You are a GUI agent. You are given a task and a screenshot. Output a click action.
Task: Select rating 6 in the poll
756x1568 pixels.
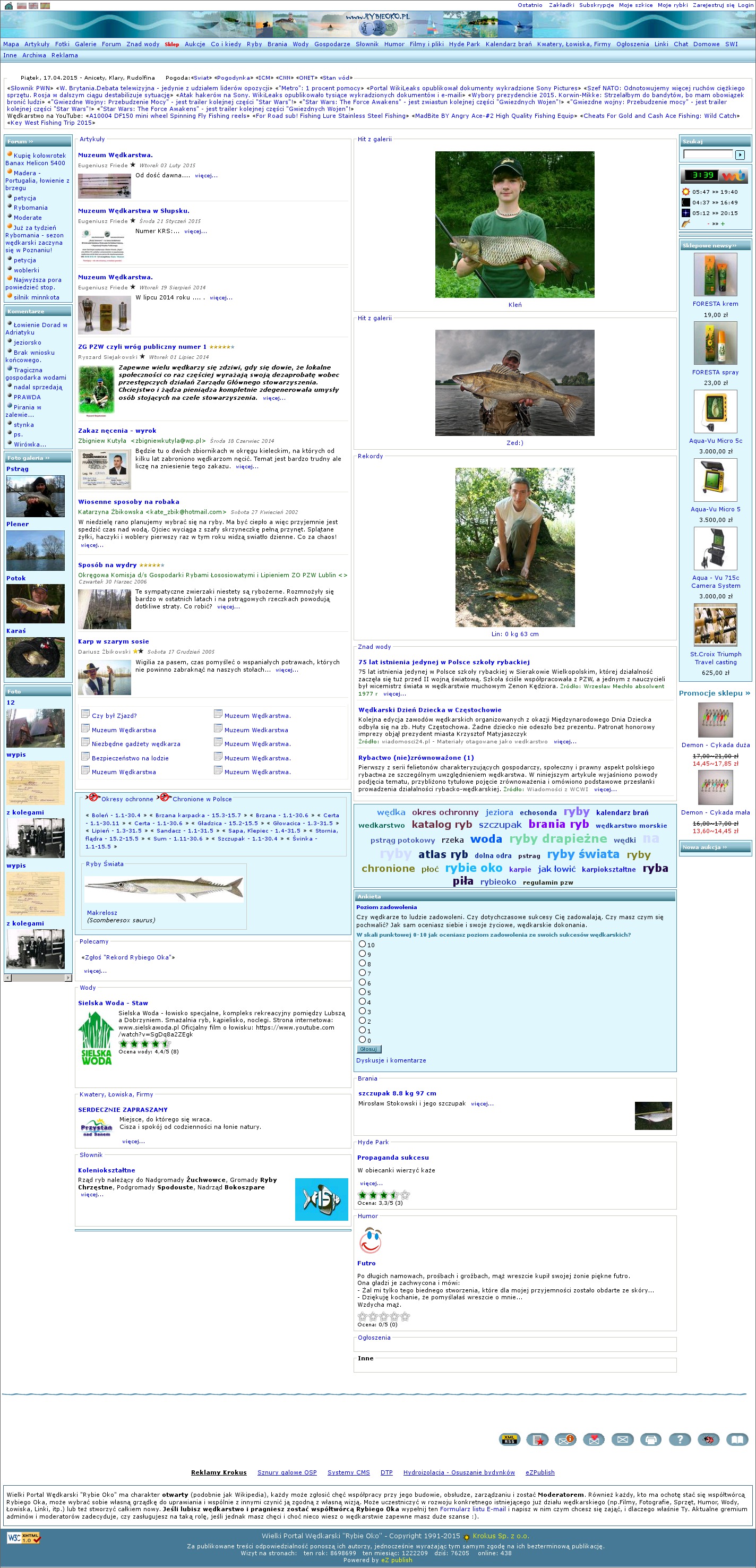pyautogui.click(x=362, y=982)
